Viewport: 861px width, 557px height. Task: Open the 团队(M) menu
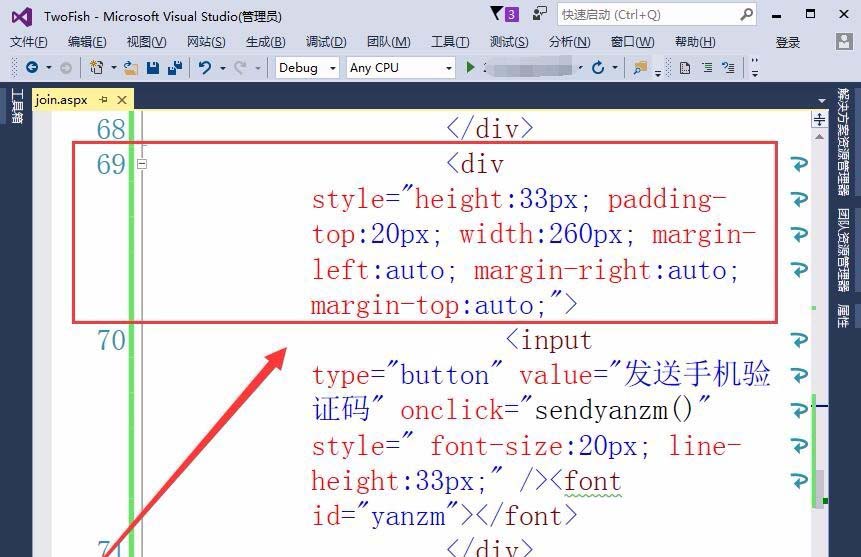coord(389,42)
